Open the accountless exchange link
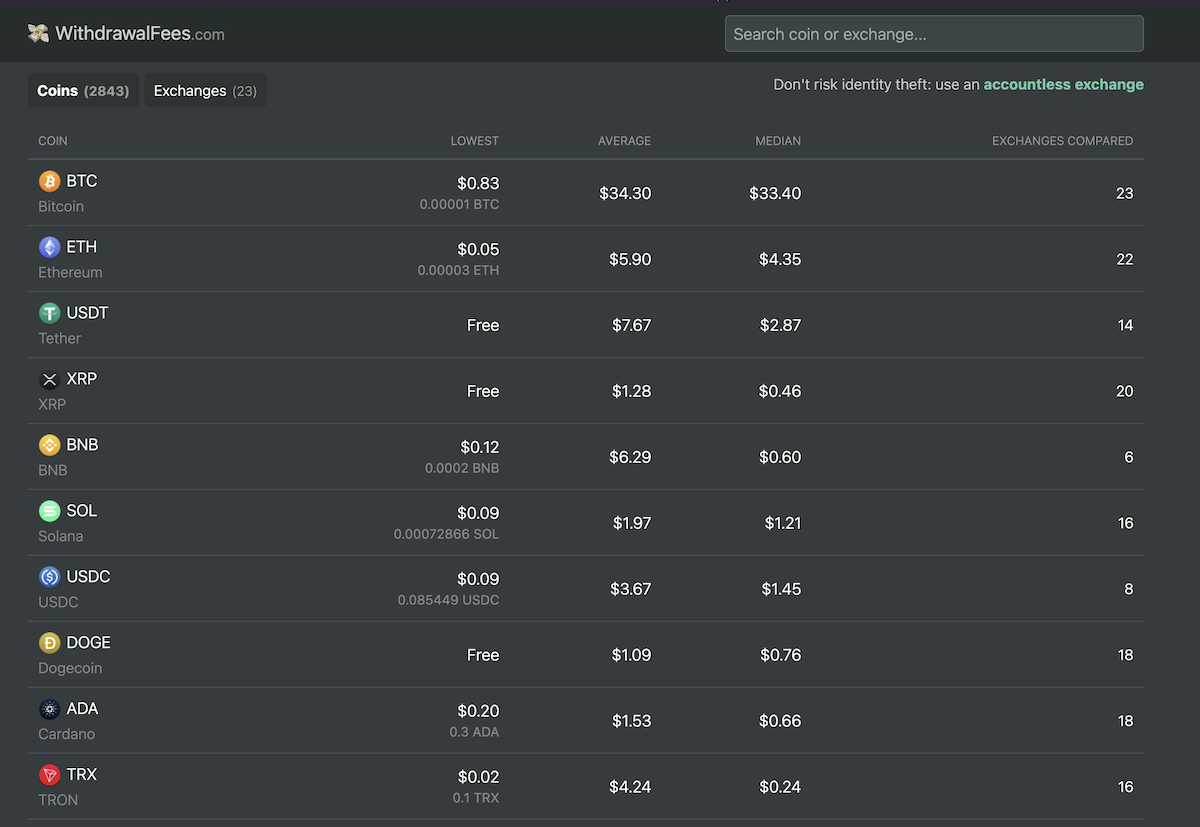The height and width of the screenshot is (827, 1200). click(x=1063, y=85)
